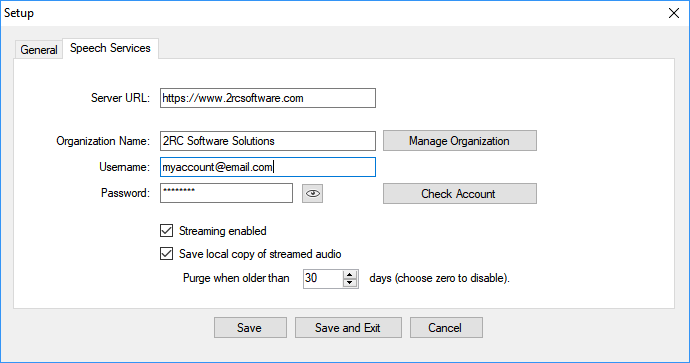The width and height of the screenshot is (690, 363).
Task: Click the 'Purge when older than' label
Action: [x=236, y=278]
